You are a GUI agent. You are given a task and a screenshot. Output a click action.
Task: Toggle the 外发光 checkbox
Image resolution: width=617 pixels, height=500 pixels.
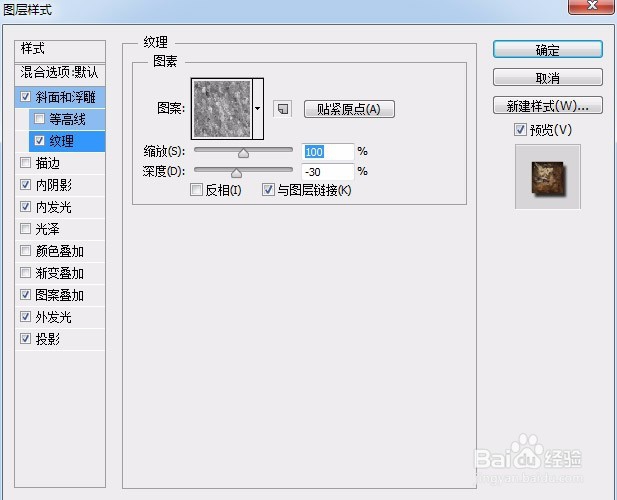[x=26, y=317]
